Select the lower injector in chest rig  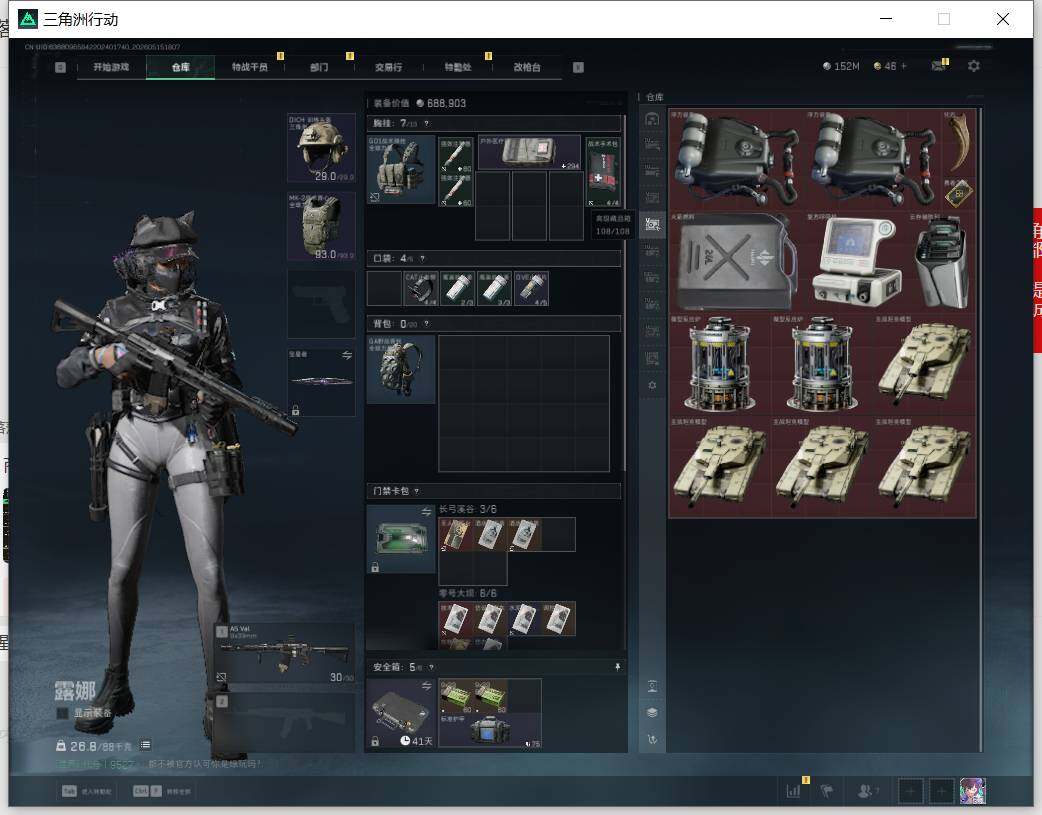[456, 189]
